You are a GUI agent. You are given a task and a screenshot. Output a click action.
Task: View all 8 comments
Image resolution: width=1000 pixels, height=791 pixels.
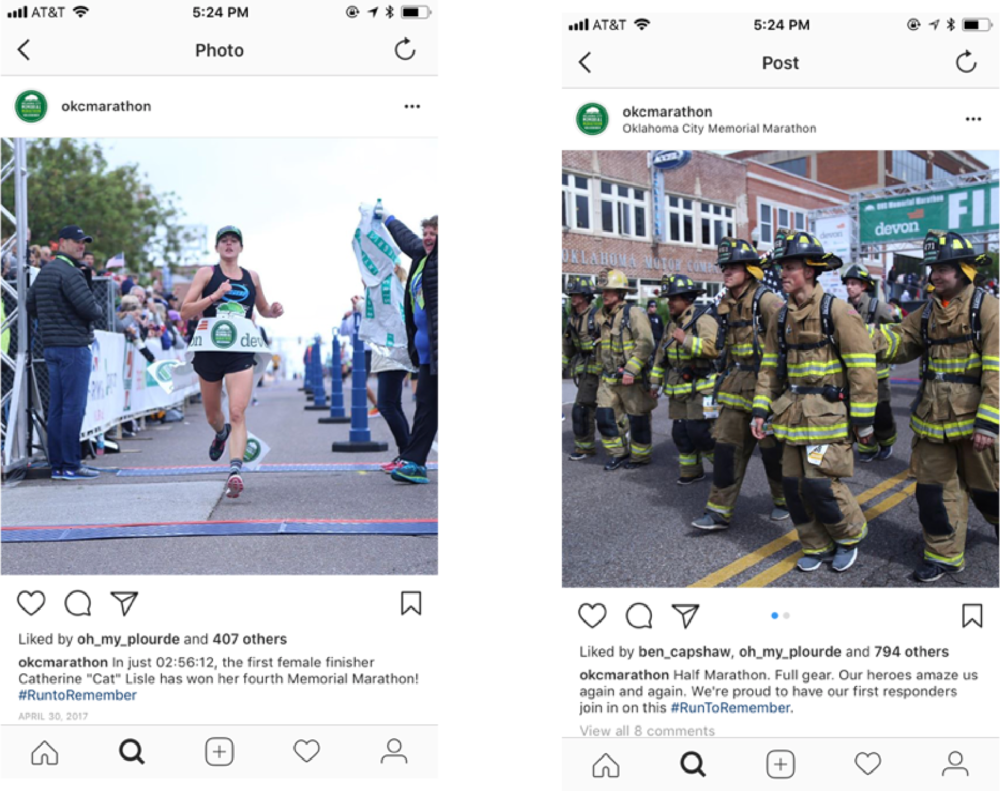[647, 730]
